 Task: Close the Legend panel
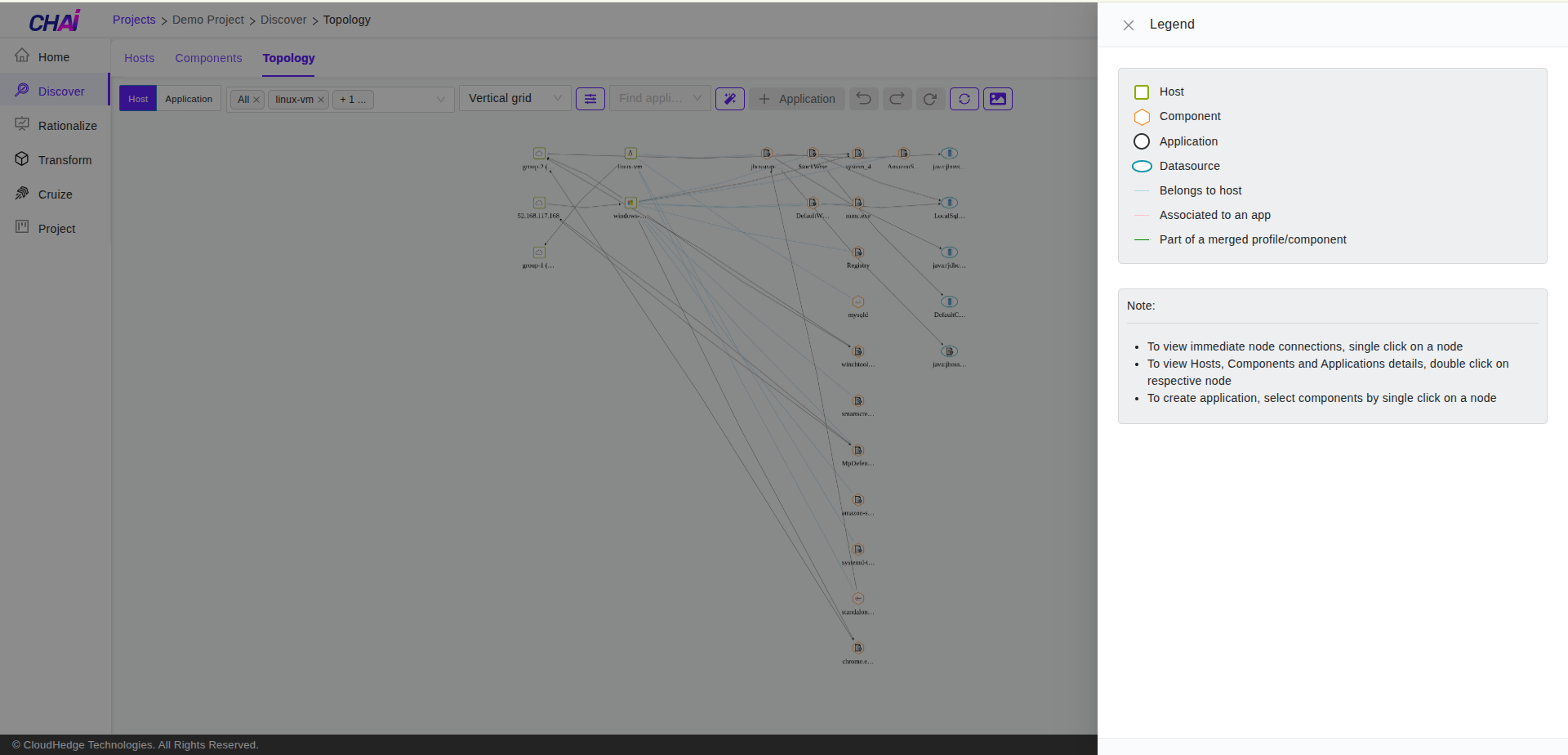[1129, 25]
